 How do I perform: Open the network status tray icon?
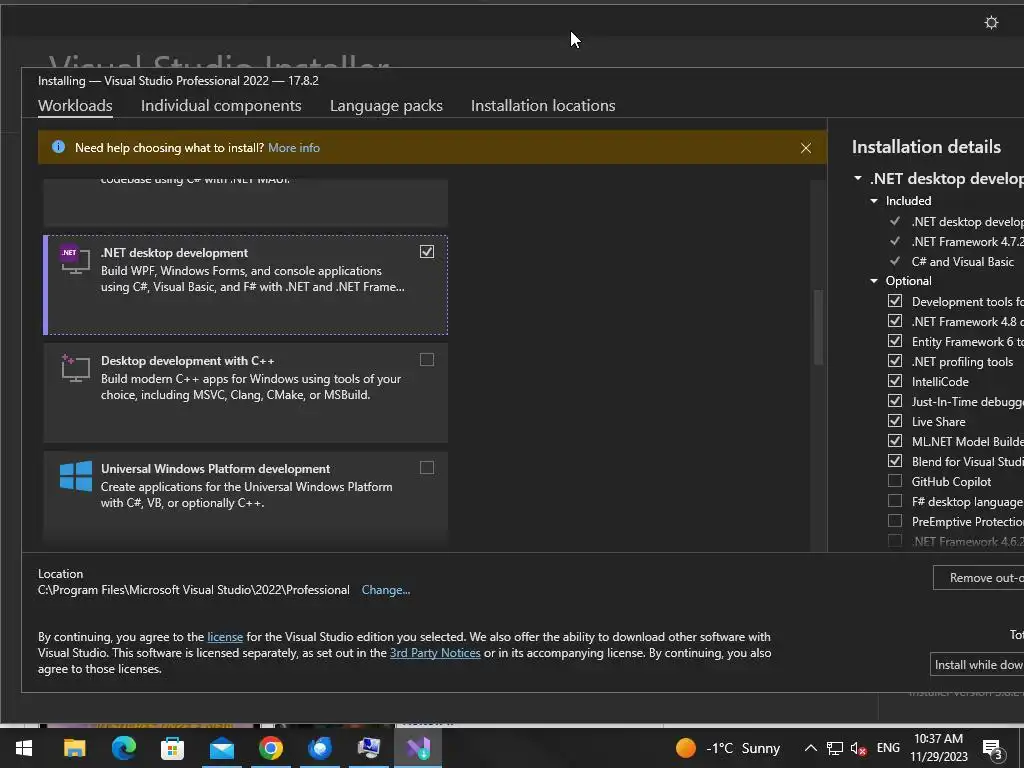pos(835,748)
